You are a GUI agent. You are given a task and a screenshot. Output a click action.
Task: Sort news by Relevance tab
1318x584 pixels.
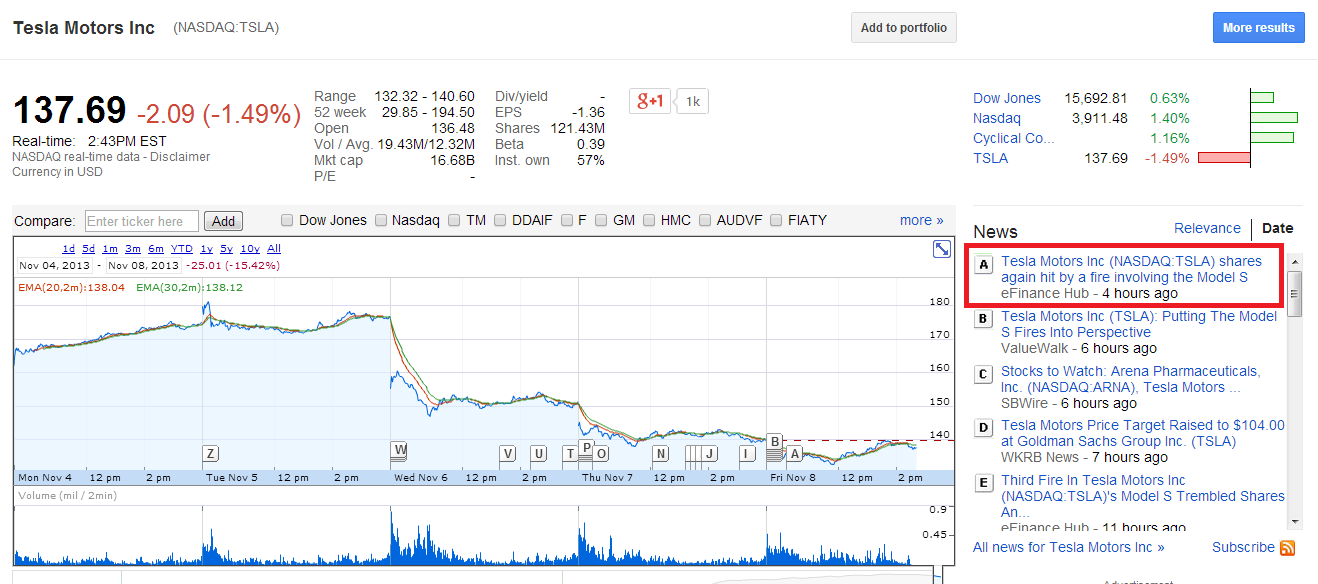[1207, 228]
